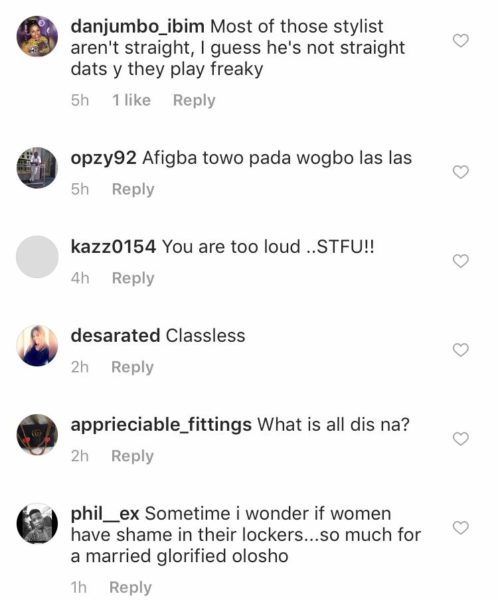
Task: Reply to opzy92's comment
Action: tap(133, 189)
